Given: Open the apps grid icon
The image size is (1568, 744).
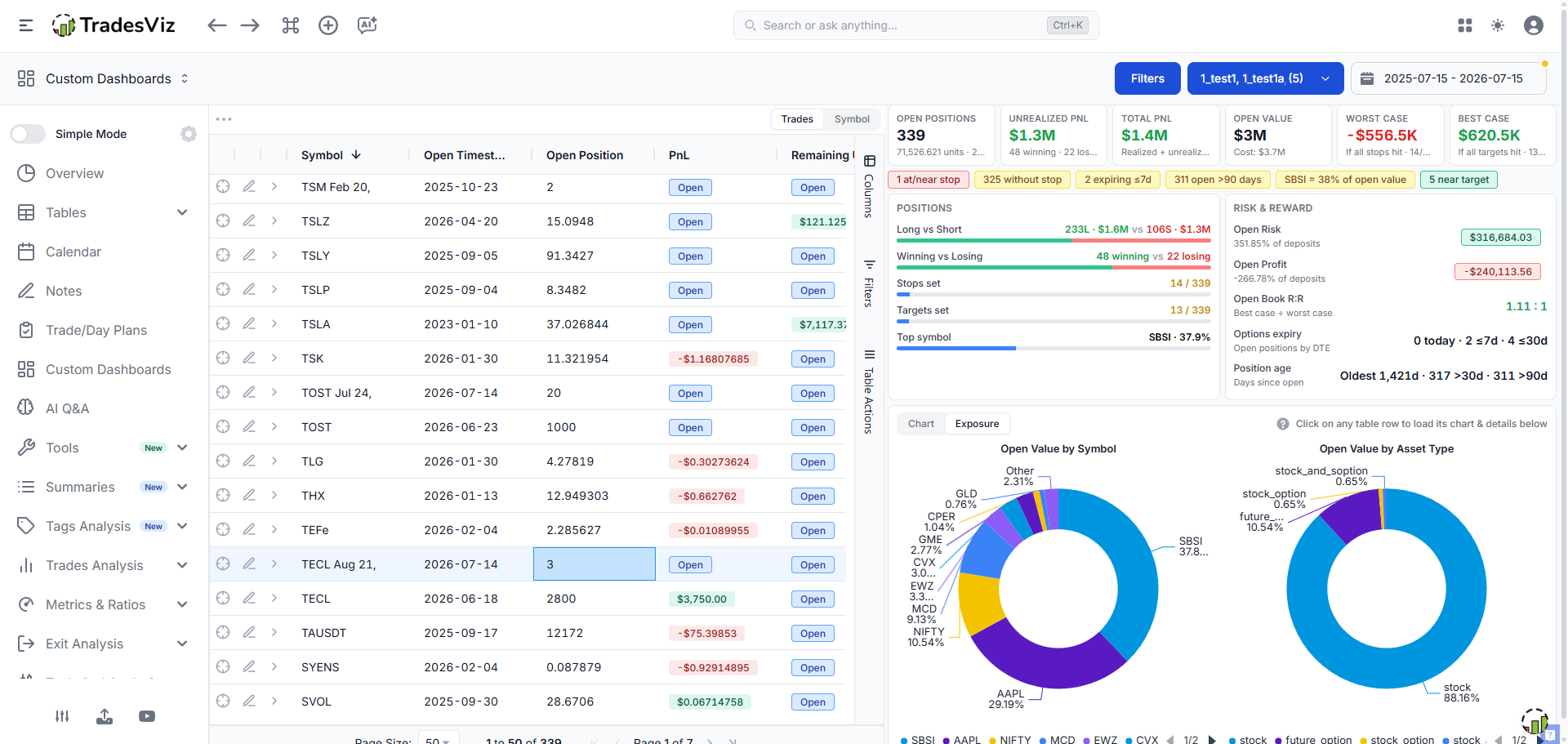Looking at the screenshot, I should tap(1465, 25).
